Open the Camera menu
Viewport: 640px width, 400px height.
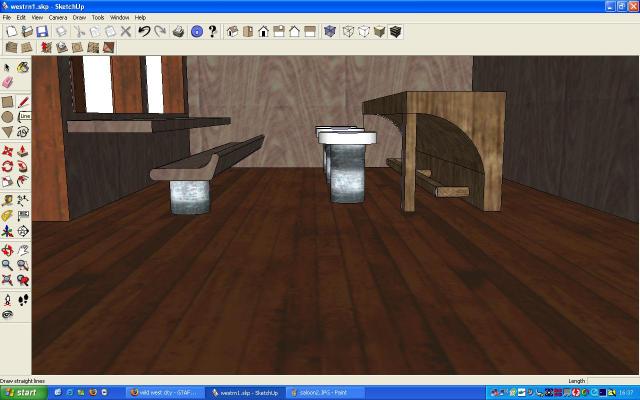click(58, 17)
